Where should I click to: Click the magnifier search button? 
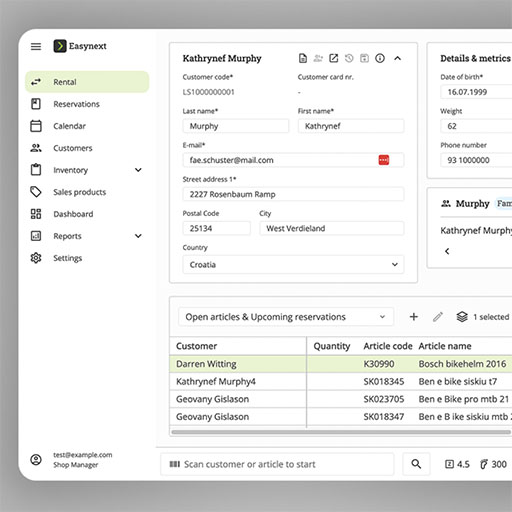pos(416,464)
